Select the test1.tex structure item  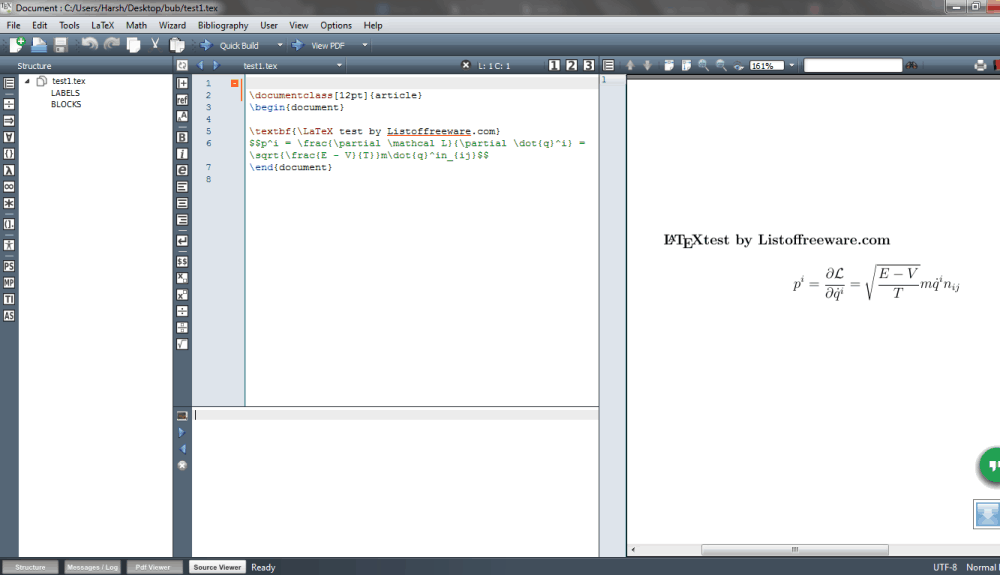tap(68, 81)
